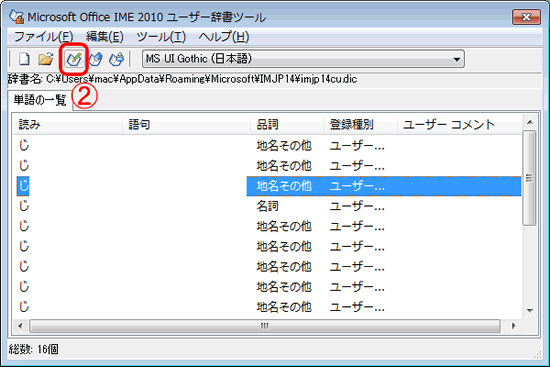Screen dimensions: 550x367
Task: Select the 単語の一覧 tab
Action: (x=40, y=100)
